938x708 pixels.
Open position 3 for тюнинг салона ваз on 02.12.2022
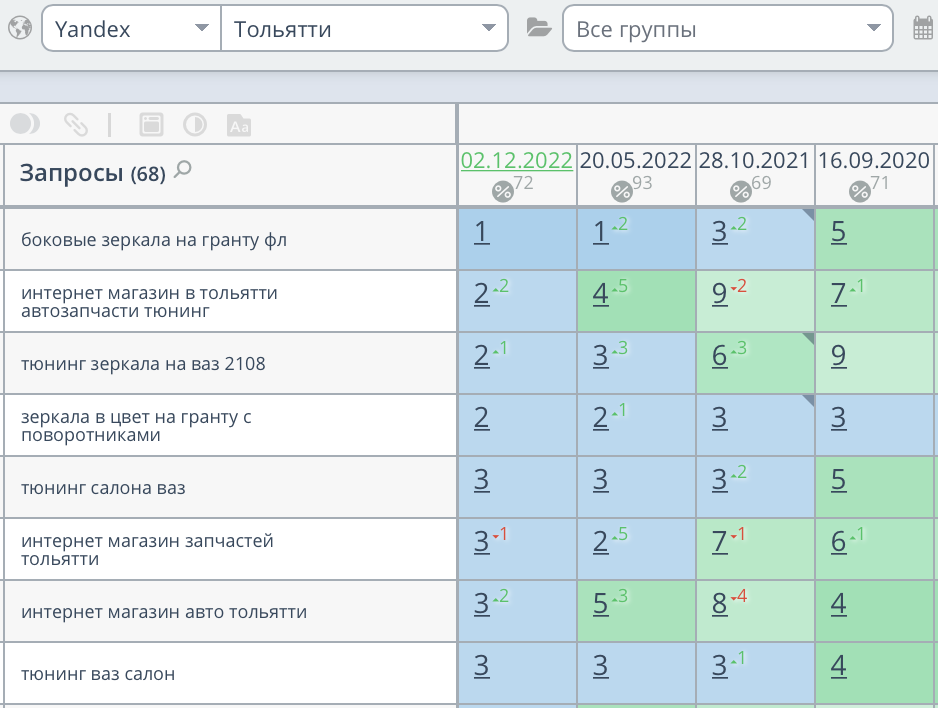point(482,480)
